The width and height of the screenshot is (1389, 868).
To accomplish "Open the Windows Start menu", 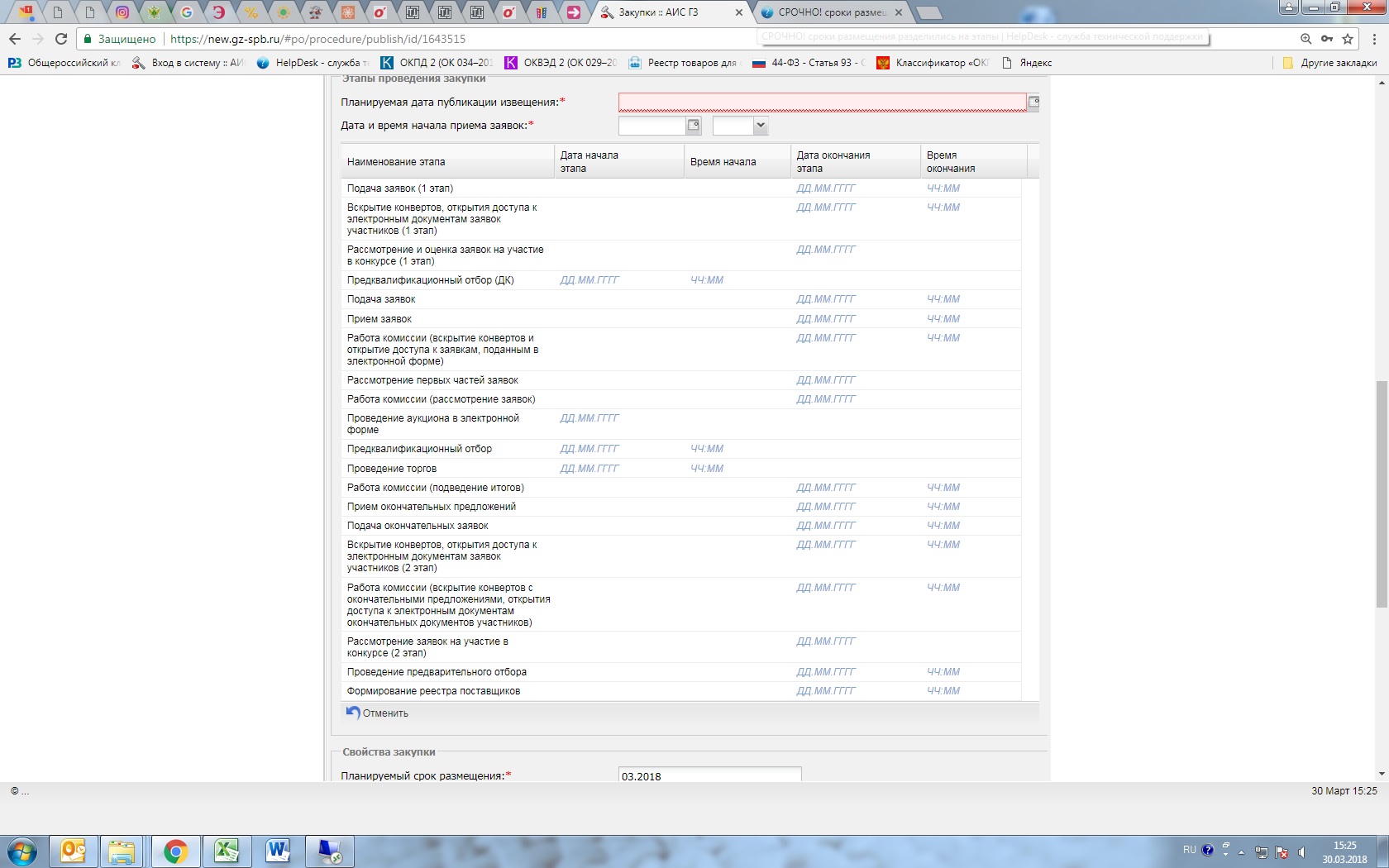I will (x=22, y=851).
